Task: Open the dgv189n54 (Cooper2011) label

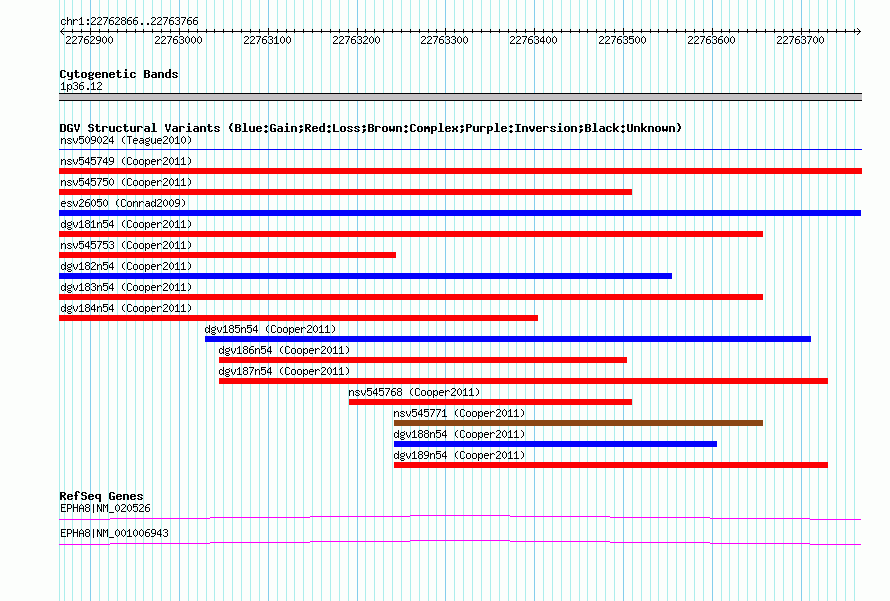Action: pyautogui.click(x=459, y=455)
